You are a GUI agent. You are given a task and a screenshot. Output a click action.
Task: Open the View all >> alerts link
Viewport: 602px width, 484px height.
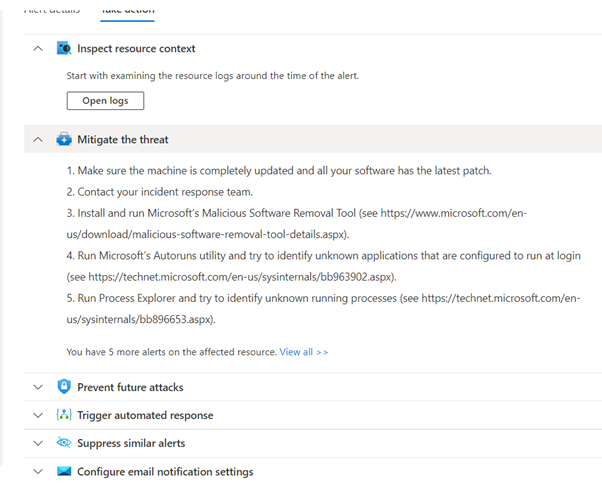(x=304, y=352)
